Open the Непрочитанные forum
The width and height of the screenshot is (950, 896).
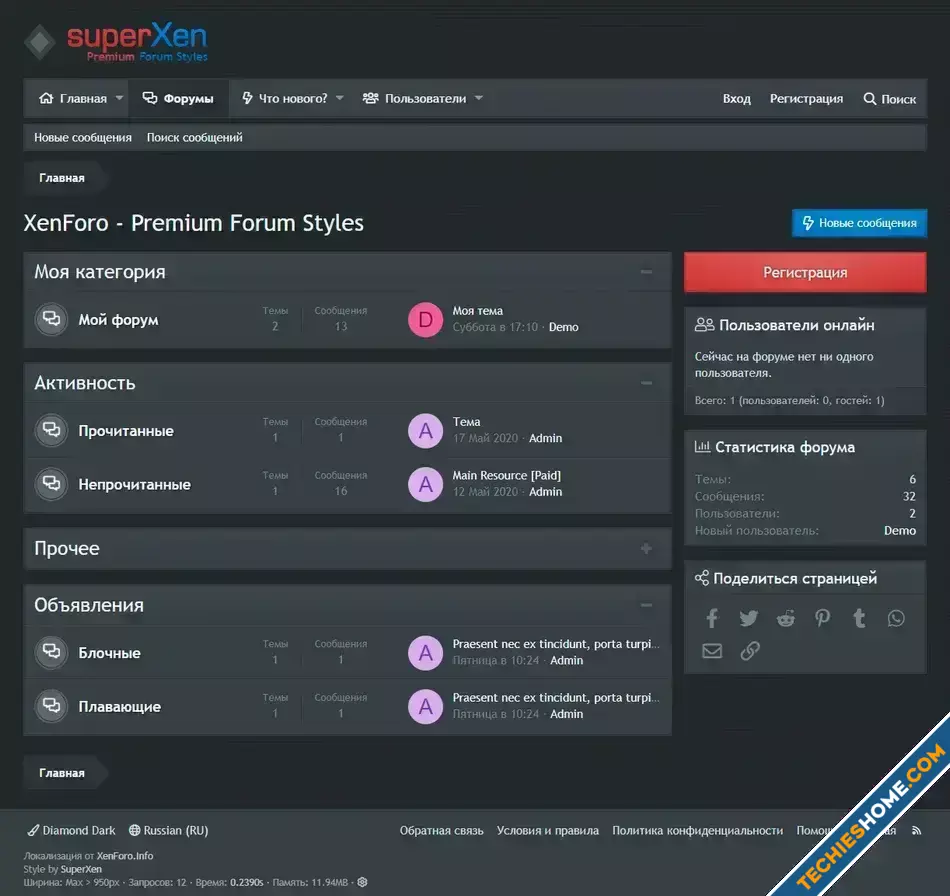[135, 484]
